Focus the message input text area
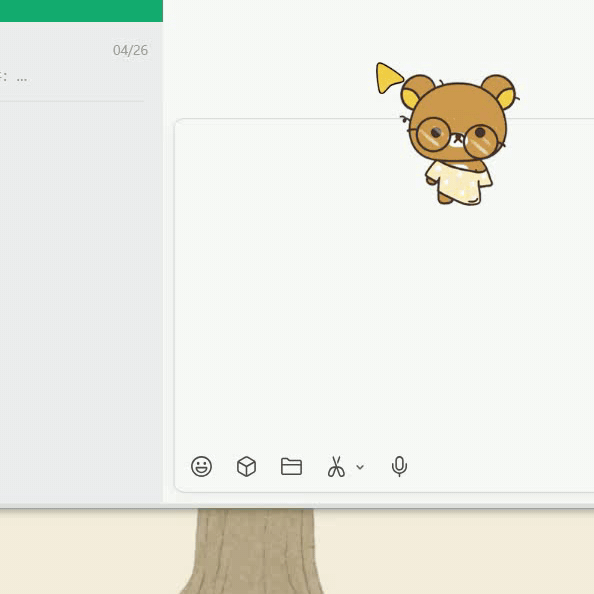 click(x=384, y=284)
